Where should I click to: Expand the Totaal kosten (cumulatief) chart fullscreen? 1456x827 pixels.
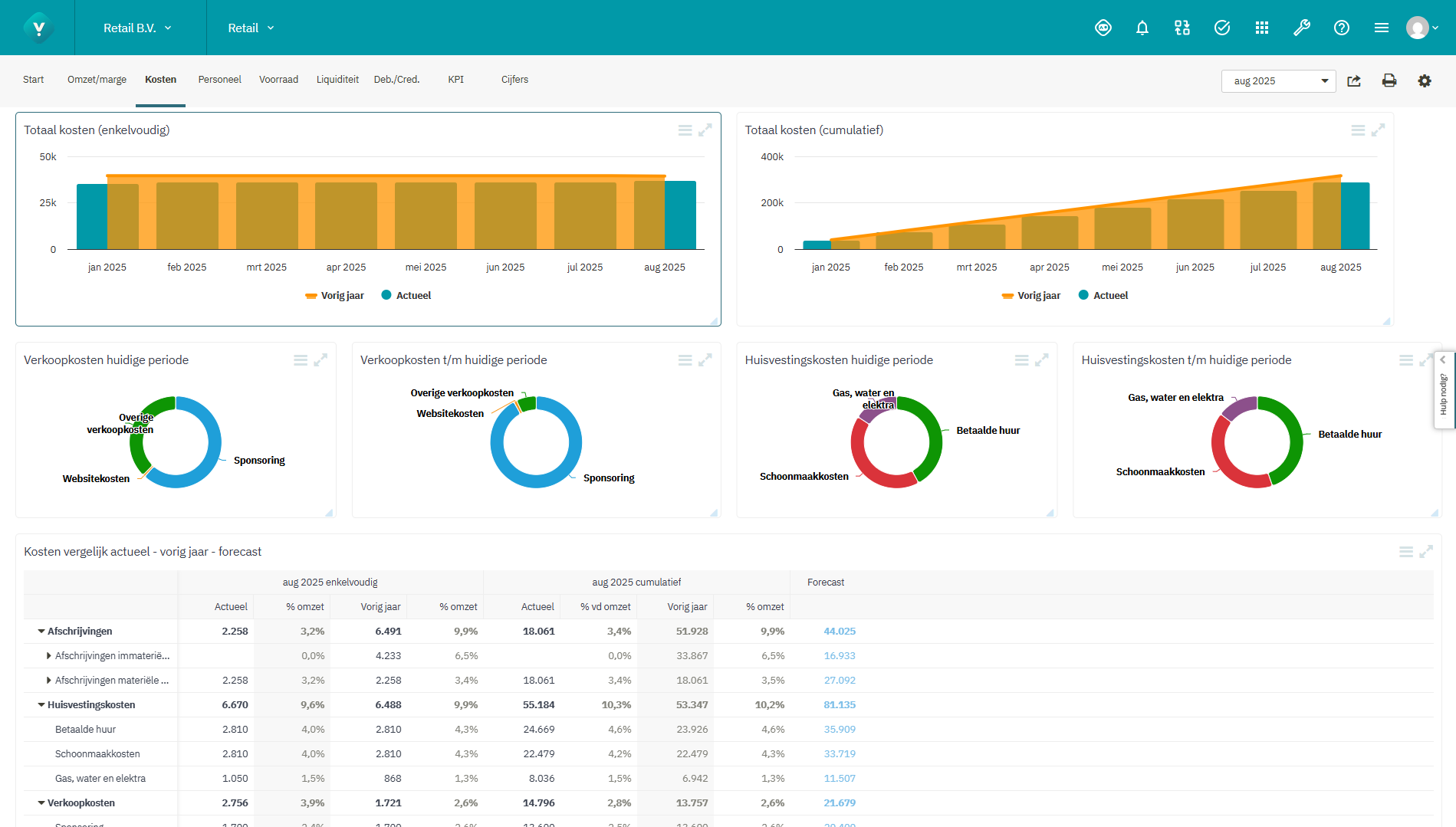point(1378,130)
